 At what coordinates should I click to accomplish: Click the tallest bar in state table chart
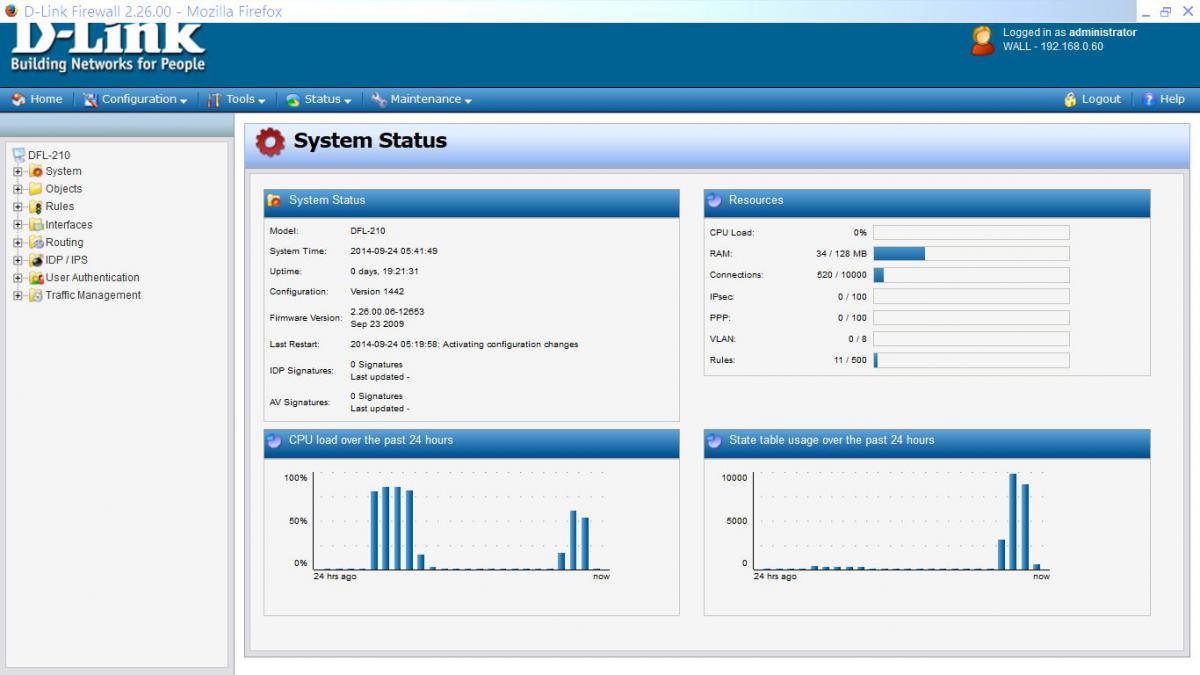tap(1013, 521)
